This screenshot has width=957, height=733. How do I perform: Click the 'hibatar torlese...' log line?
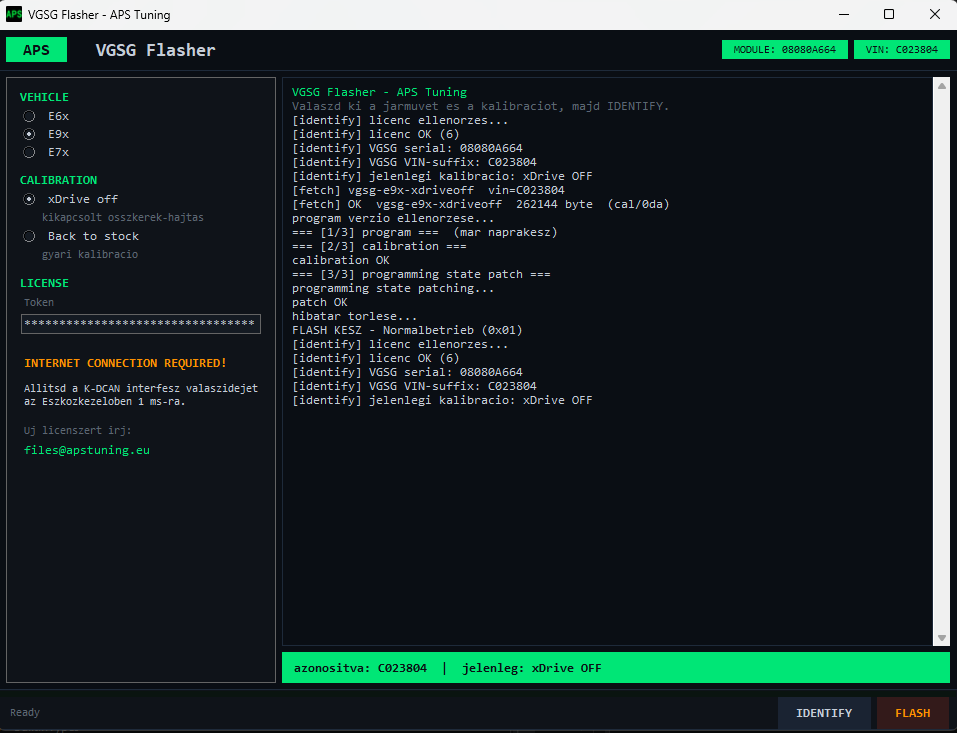click(355, 316)
